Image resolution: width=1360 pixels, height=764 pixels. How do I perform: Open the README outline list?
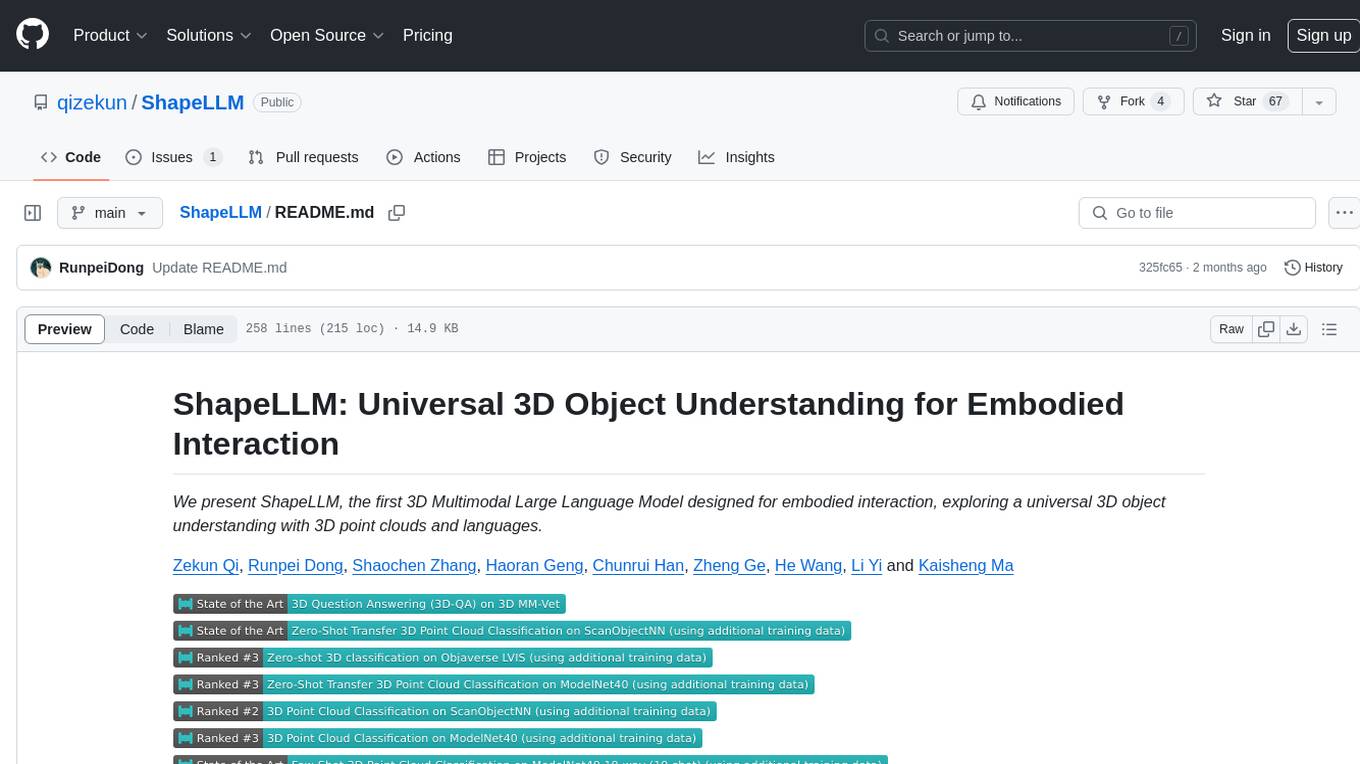pyautogui.click(x=1329, y=329)
